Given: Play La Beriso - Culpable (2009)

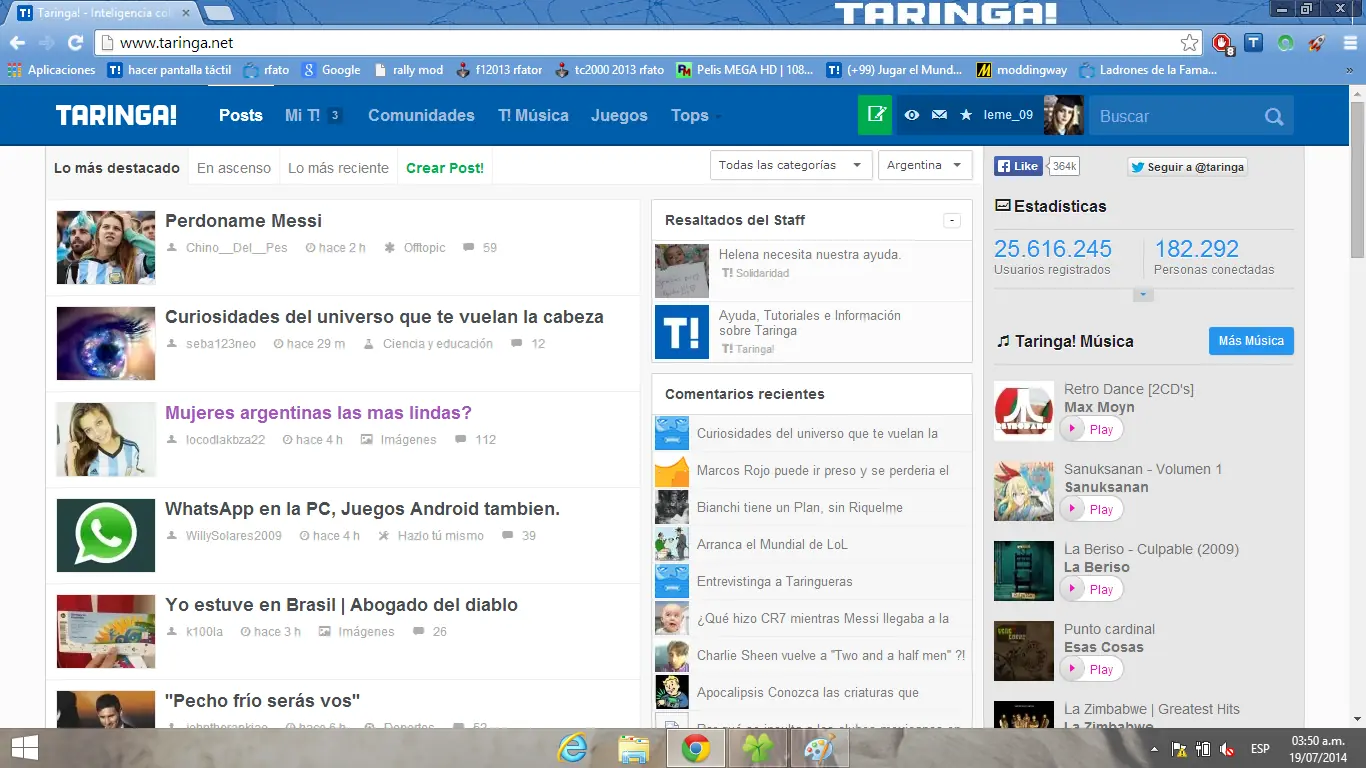Looking at the screenshot, I should [x=1091, y=589].
